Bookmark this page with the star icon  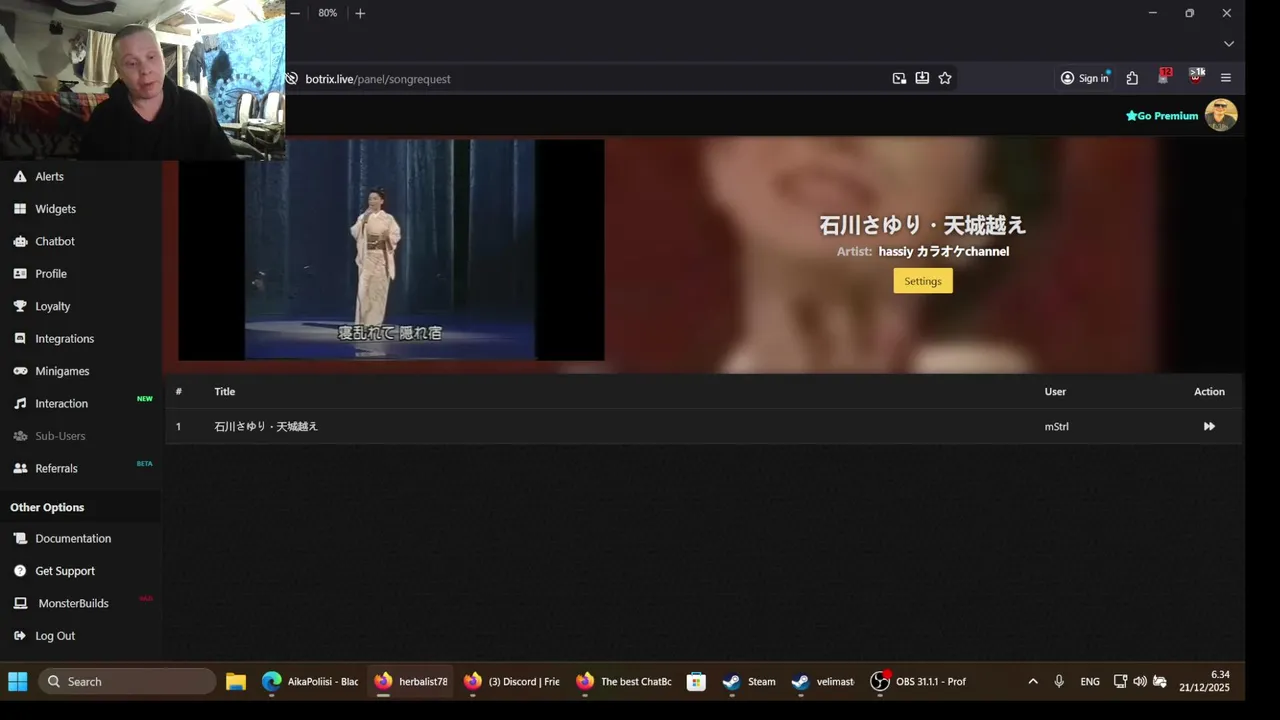coord(945,78)
